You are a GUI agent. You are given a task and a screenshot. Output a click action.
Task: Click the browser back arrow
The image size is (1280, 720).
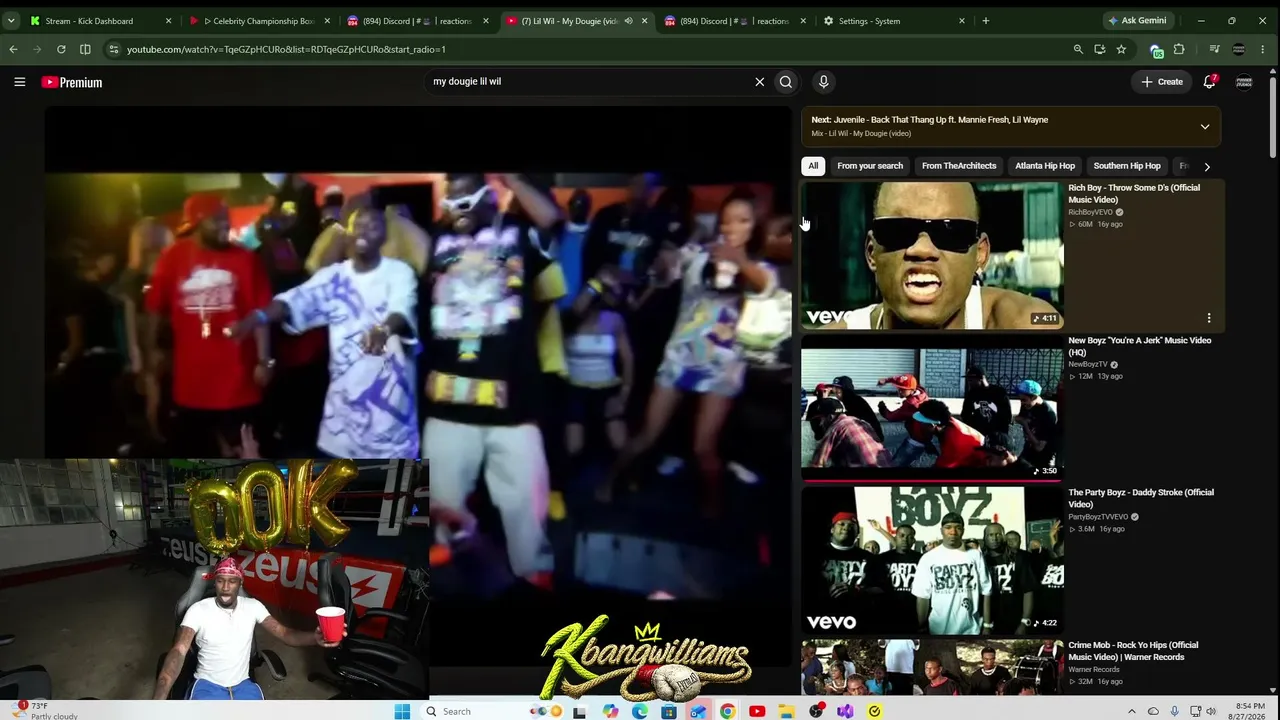[13, 49]
